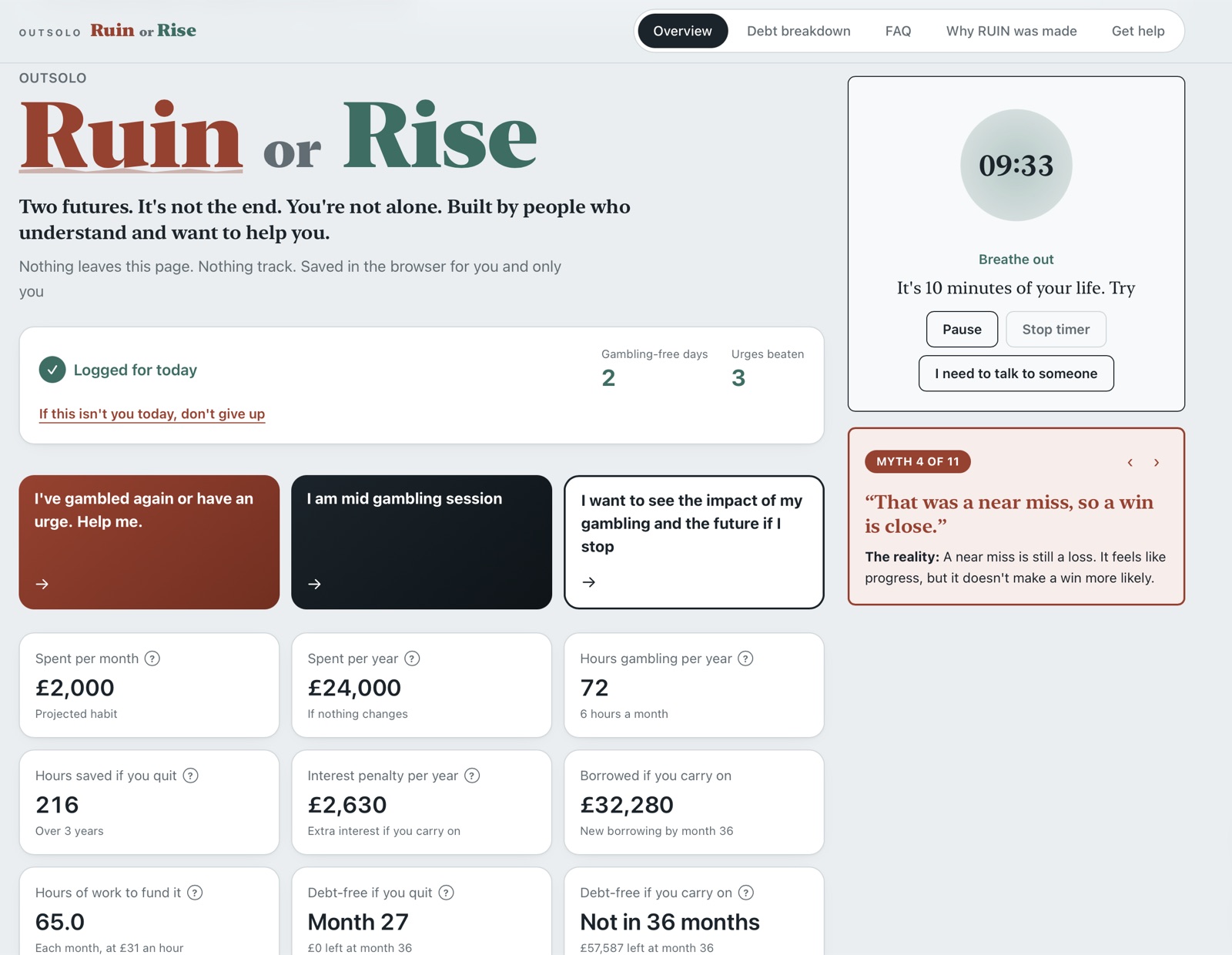Click the £32,280 borrowed value
Screen dimensions: 1232x955
[x=627, y=805]
